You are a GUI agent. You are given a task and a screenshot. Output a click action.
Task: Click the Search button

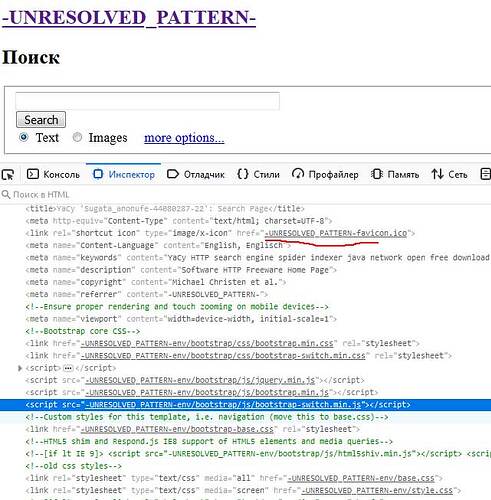point(41,120)
